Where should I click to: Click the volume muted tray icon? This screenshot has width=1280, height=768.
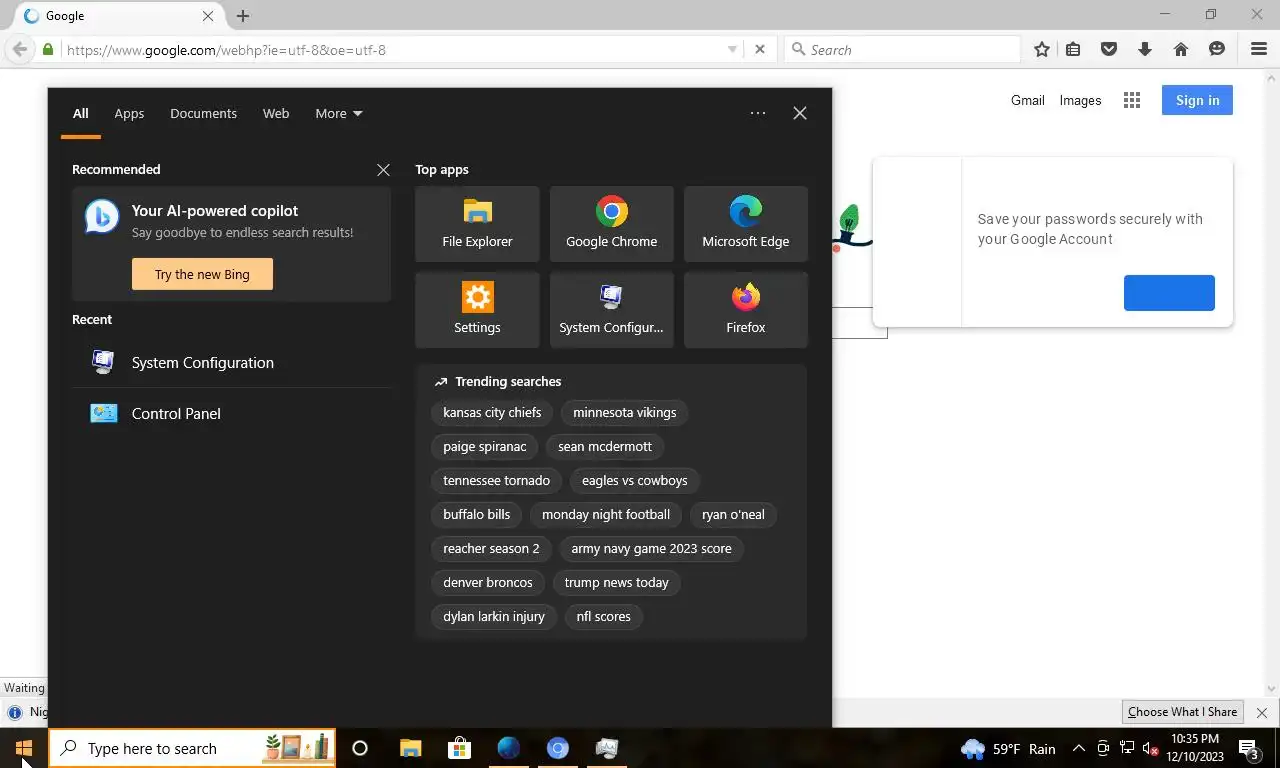click(x=1150, y=748)
